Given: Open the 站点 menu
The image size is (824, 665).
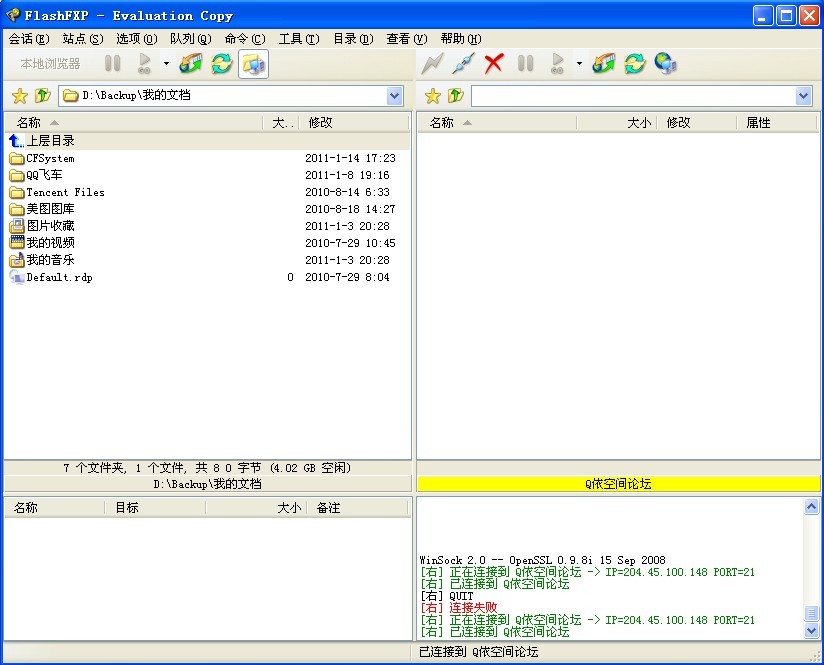Looking at the screenshot, I should [83, 39].
